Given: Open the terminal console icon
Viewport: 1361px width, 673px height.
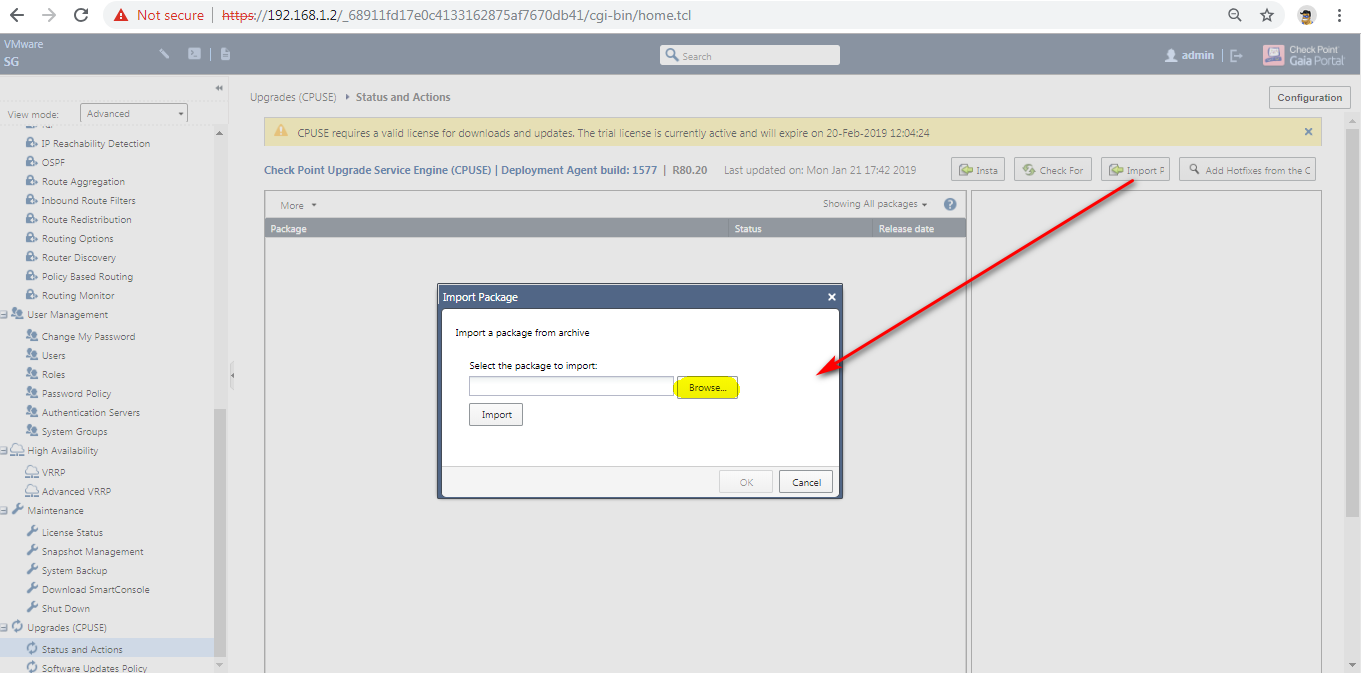Looking at the screenshot, I should (x=194, y=54).
